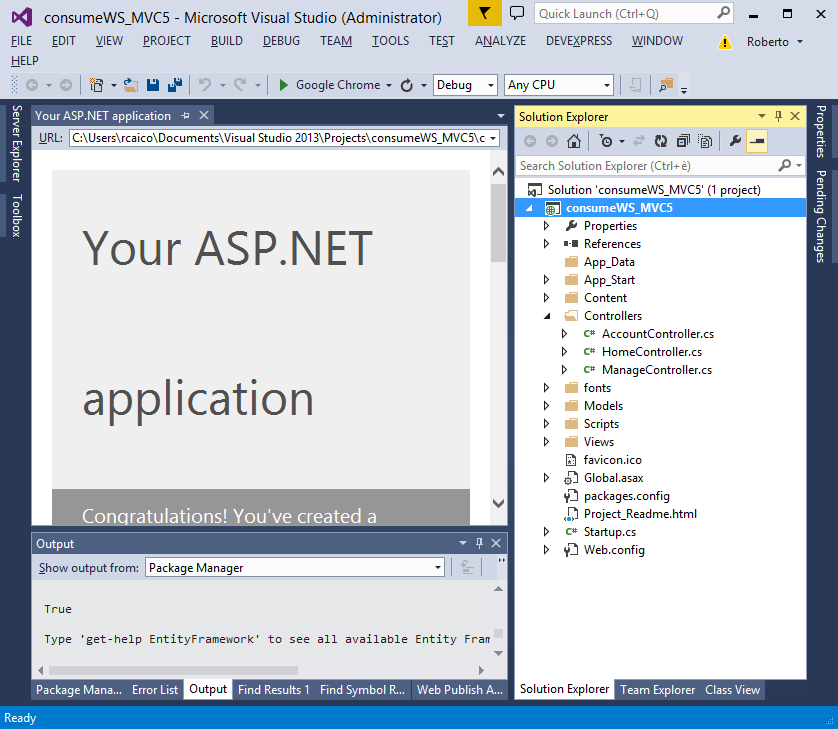This screenshot has height=729, width=838.
Task: Click the Output panel horizontal scrollbar thumb
Action: 173,670
